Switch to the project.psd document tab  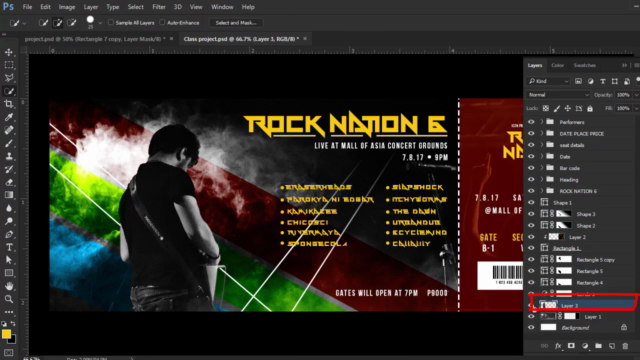(x=95, y=39)
